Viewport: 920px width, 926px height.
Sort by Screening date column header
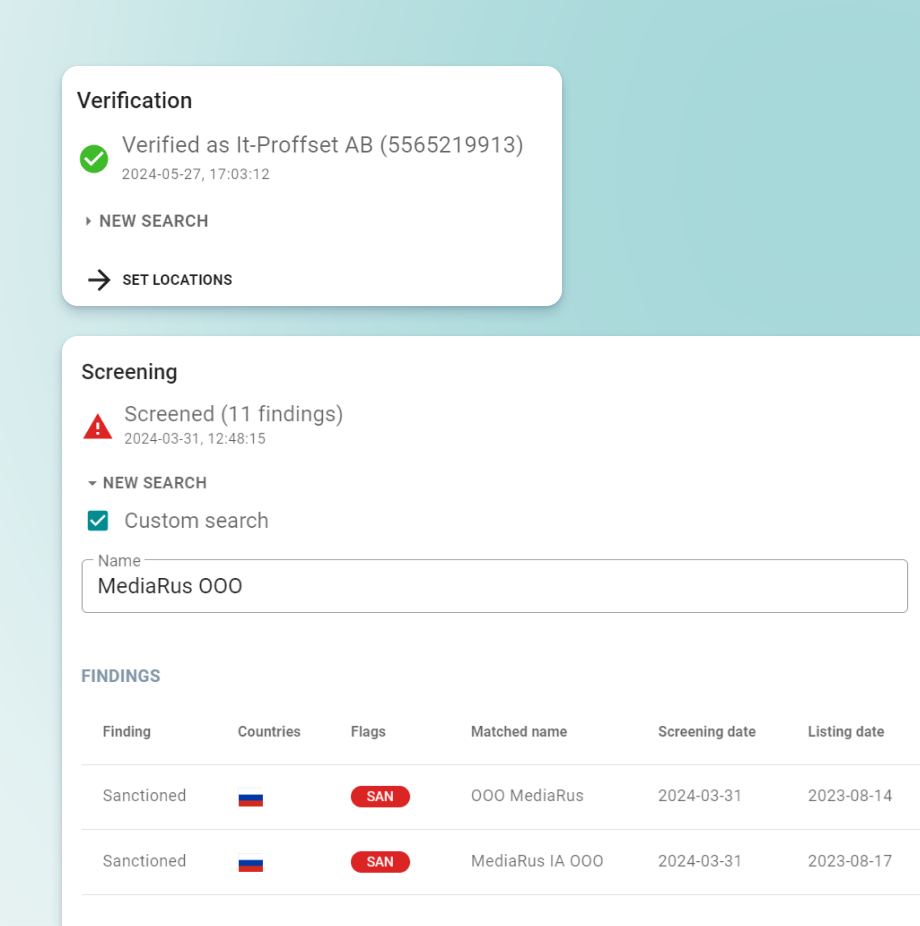pos(707,732)
